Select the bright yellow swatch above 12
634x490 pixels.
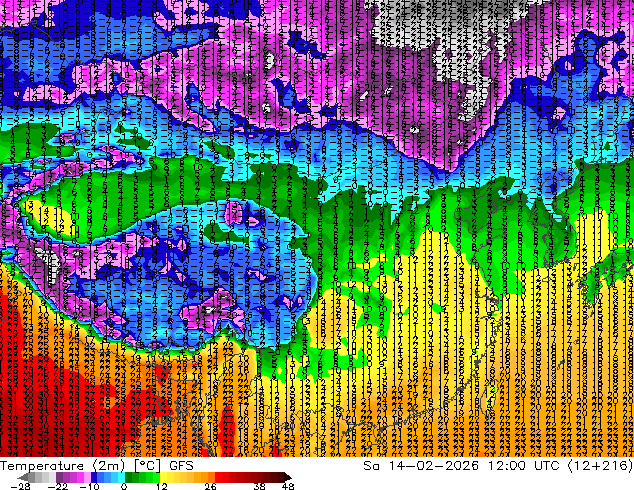point(163,477)
